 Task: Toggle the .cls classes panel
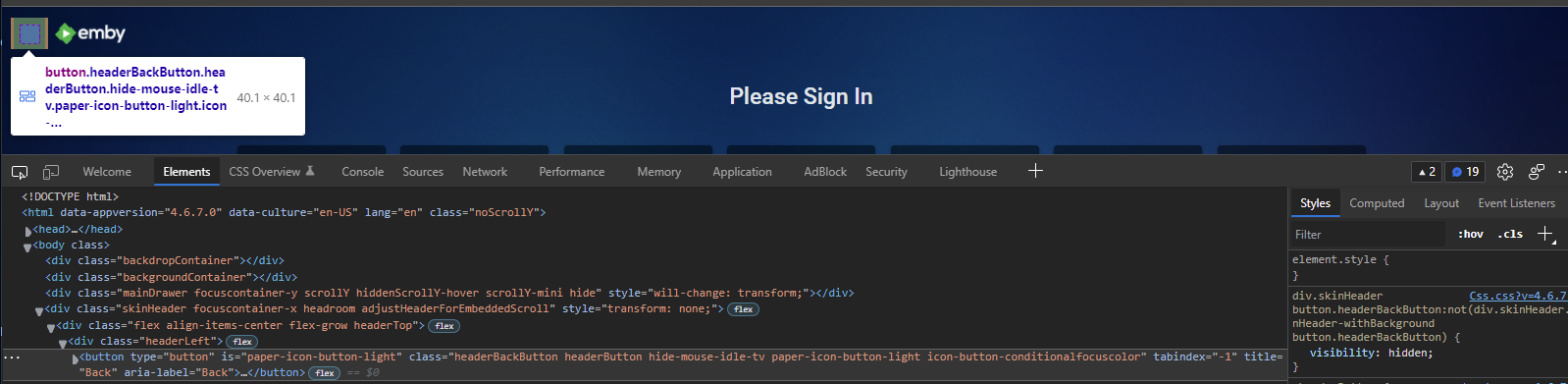1510,234
